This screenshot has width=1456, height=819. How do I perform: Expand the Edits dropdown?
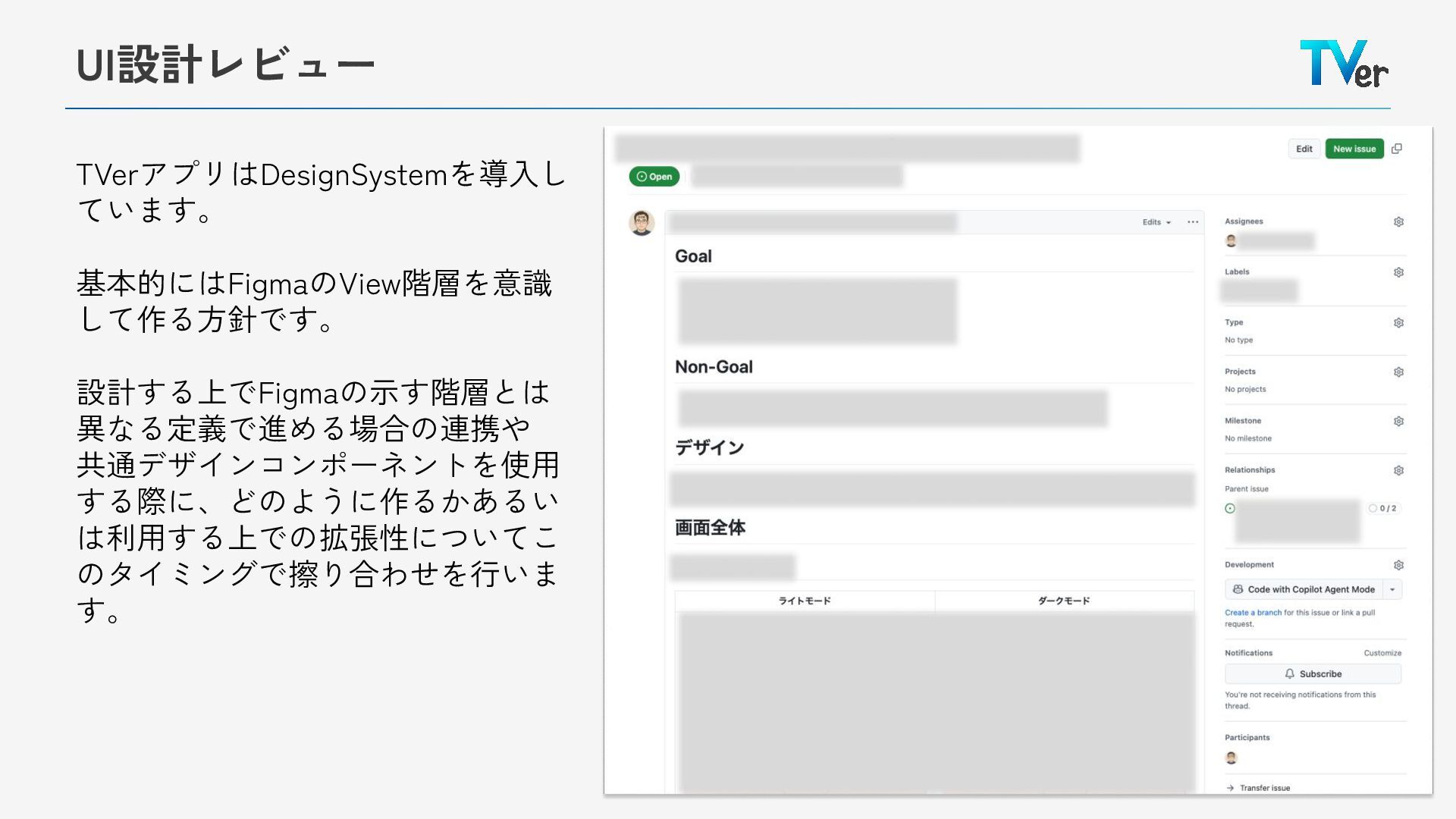pos(1156,222)
